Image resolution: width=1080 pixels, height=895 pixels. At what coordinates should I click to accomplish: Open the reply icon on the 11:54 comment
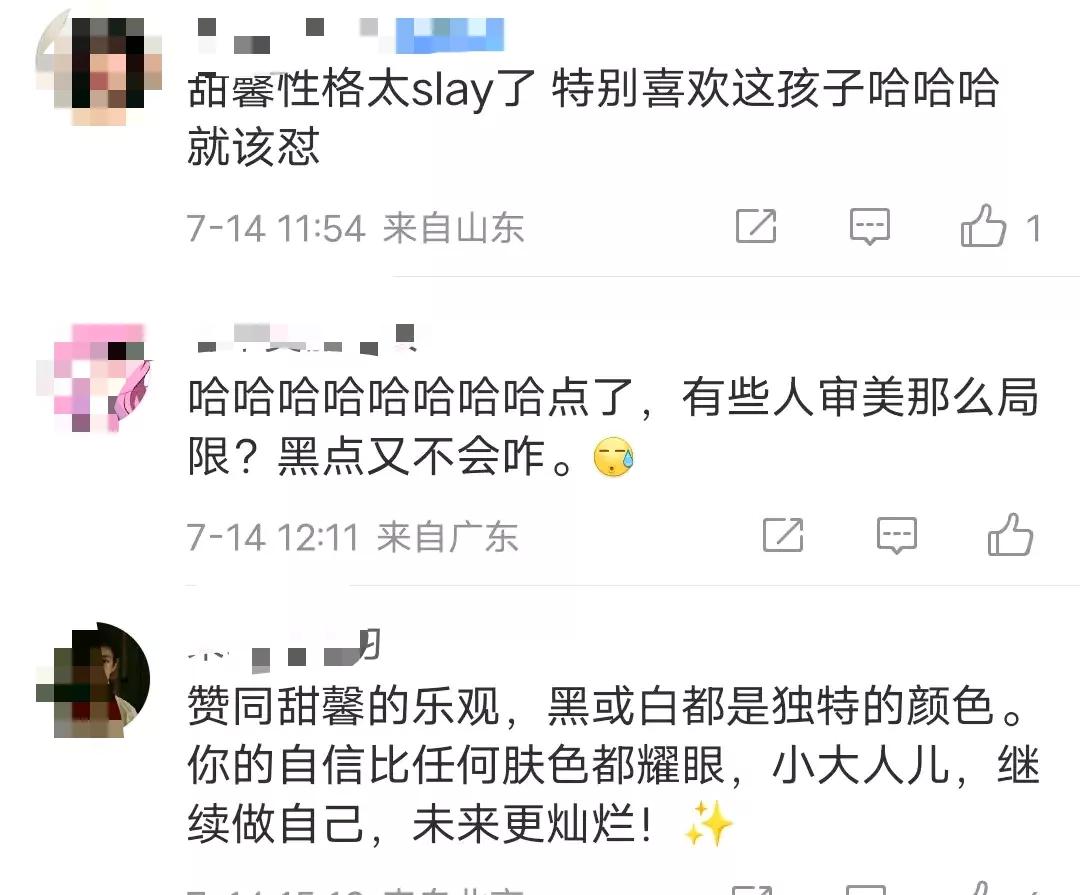point(869,226)
